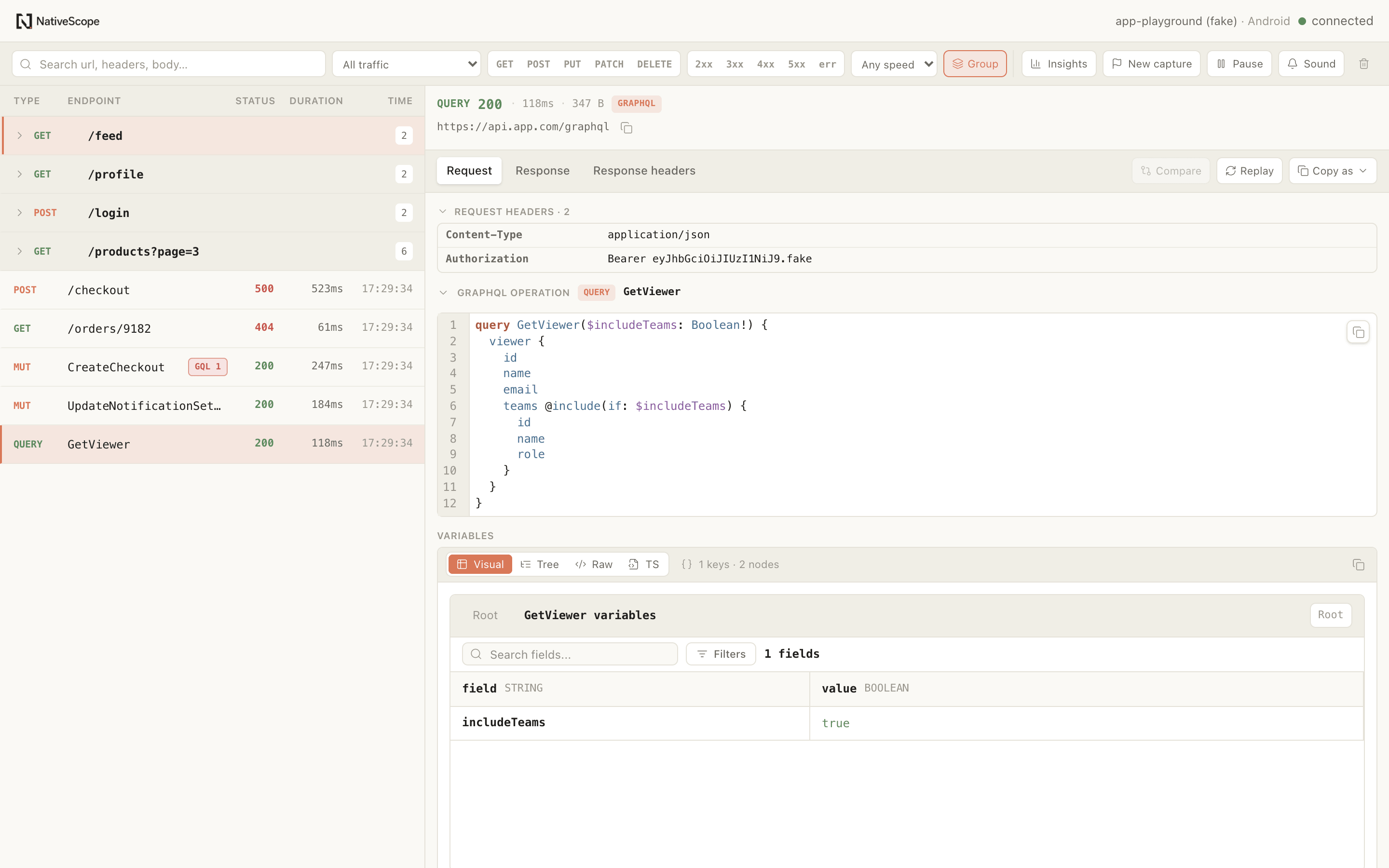Click the Compare button

(1171, 171)
